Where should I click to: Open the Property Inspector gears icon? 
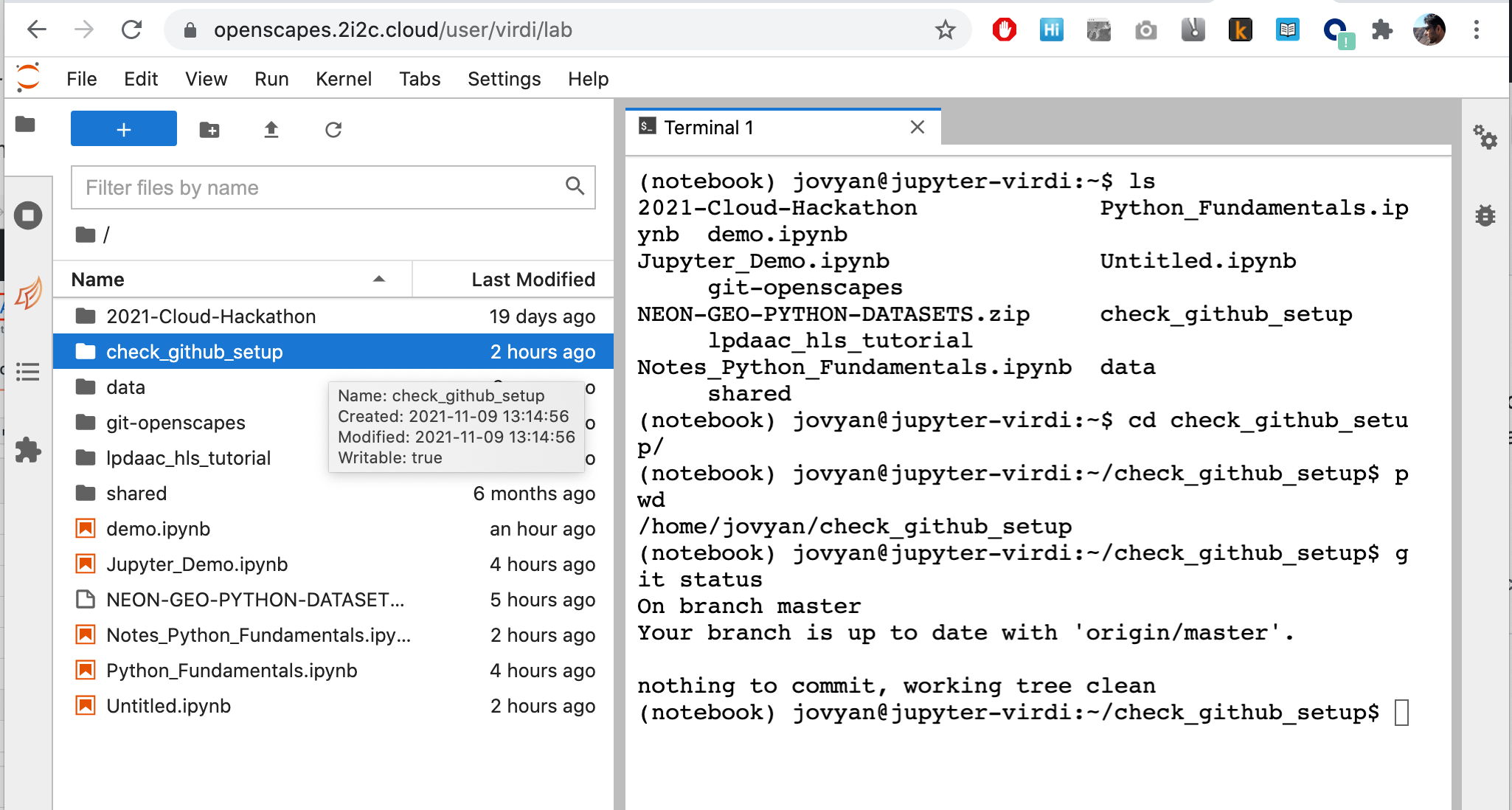1485,137
